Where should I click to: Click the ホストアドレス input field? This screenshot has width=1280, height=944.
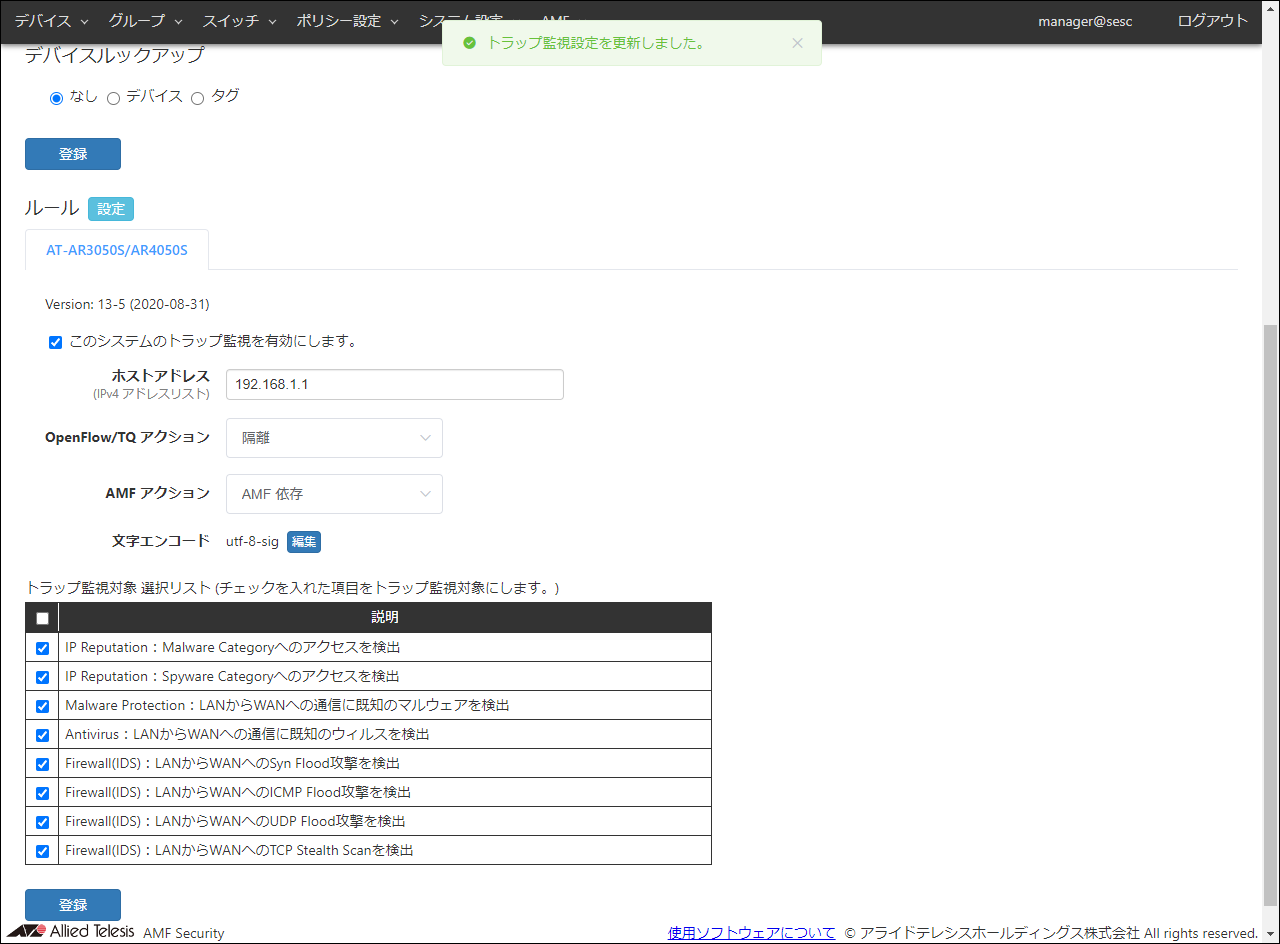tap(394, 385)
